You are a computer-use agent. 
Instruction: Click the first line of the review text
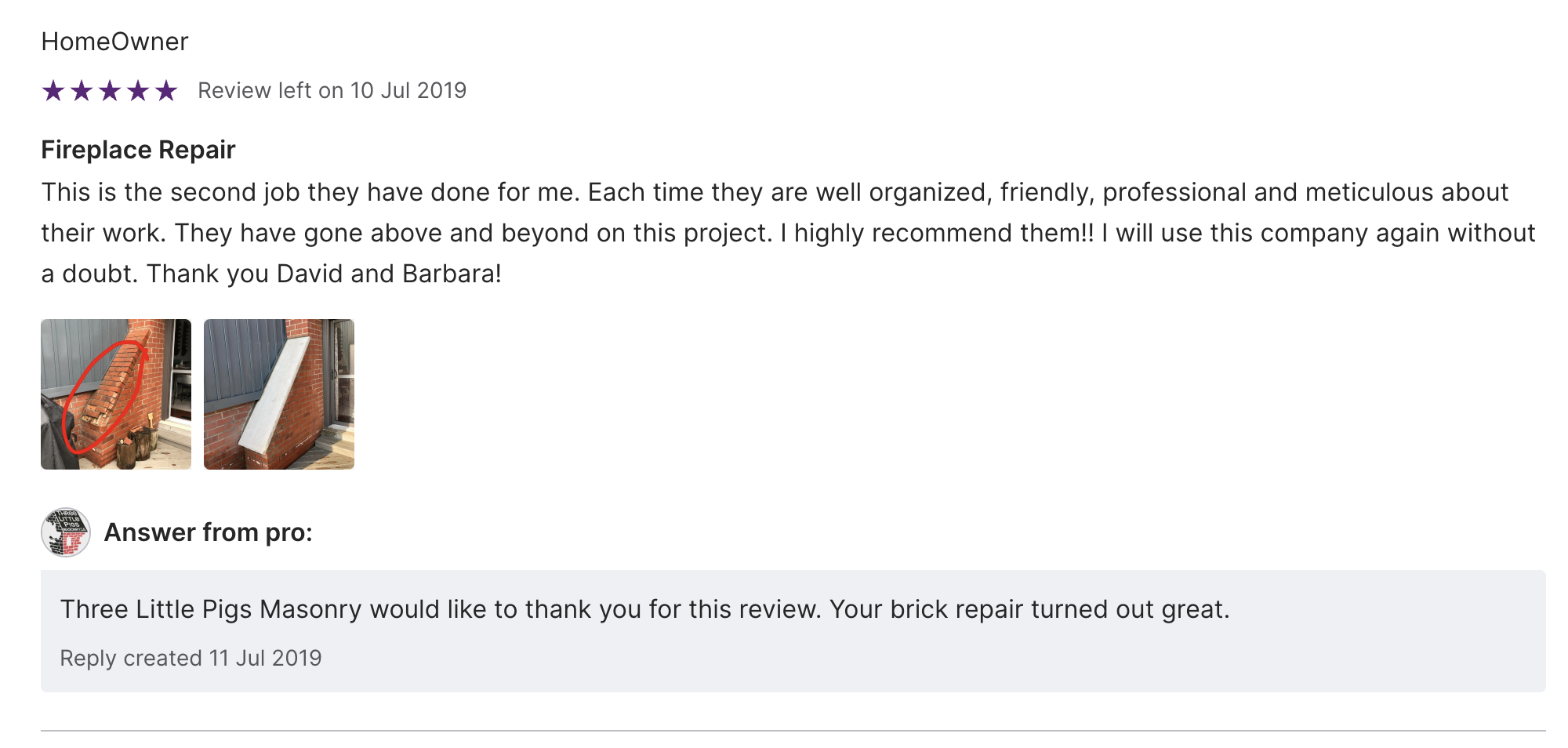775,192
